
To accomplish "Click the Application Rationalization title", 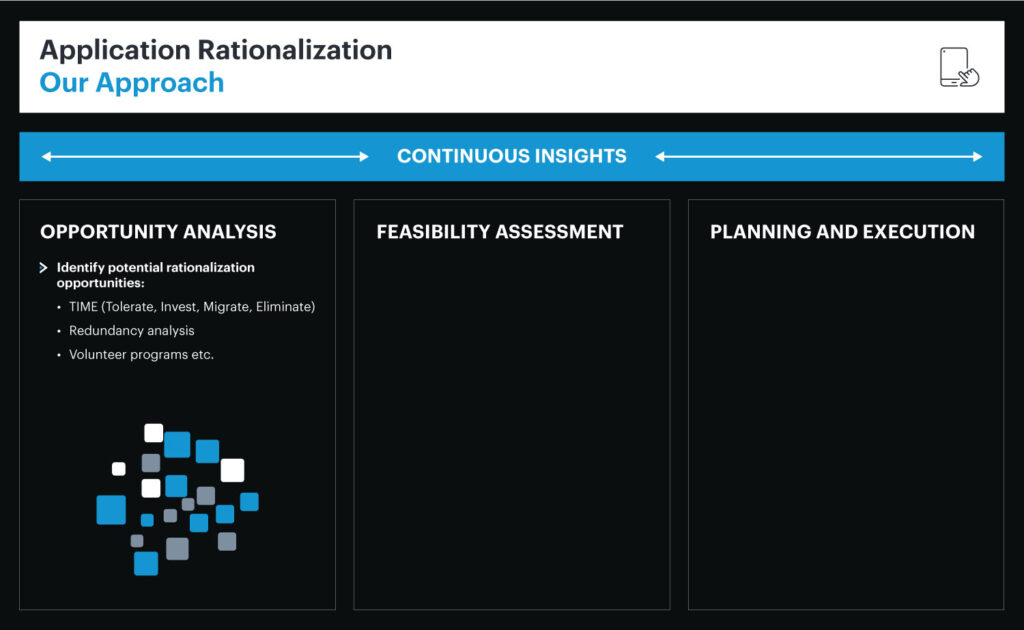I will (216, 50).
